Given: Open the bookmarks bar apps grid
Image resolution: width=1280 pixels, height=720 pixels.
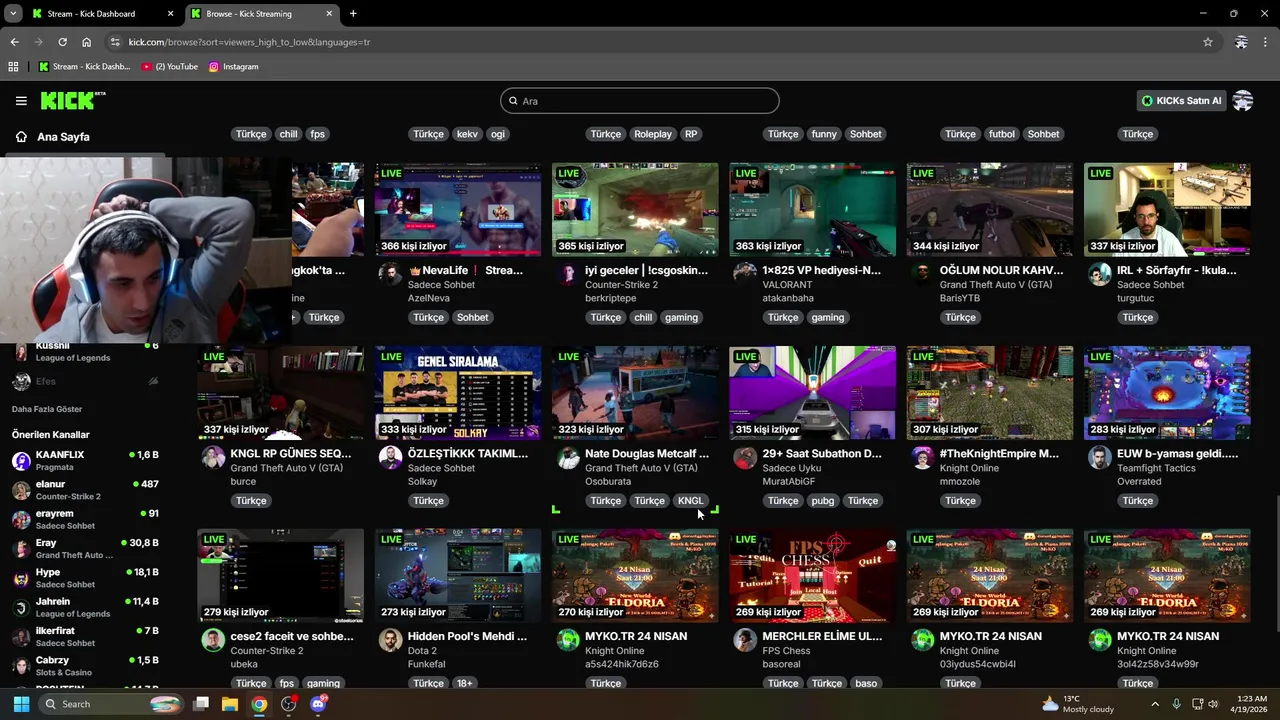Looking at the screenshot, I should click(13, 67).
